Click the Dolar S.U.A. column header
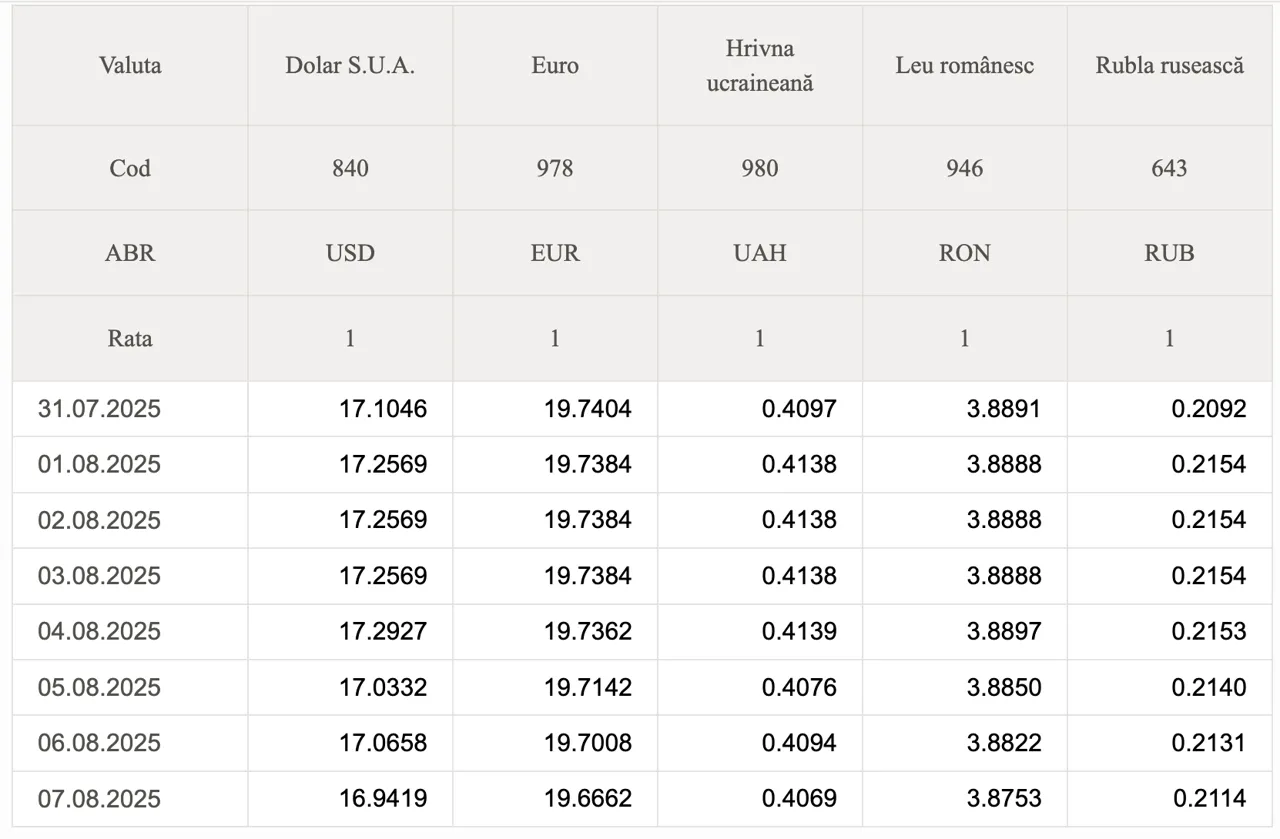This screenshot has height=839, width=1280. click(x=350, y=66)
